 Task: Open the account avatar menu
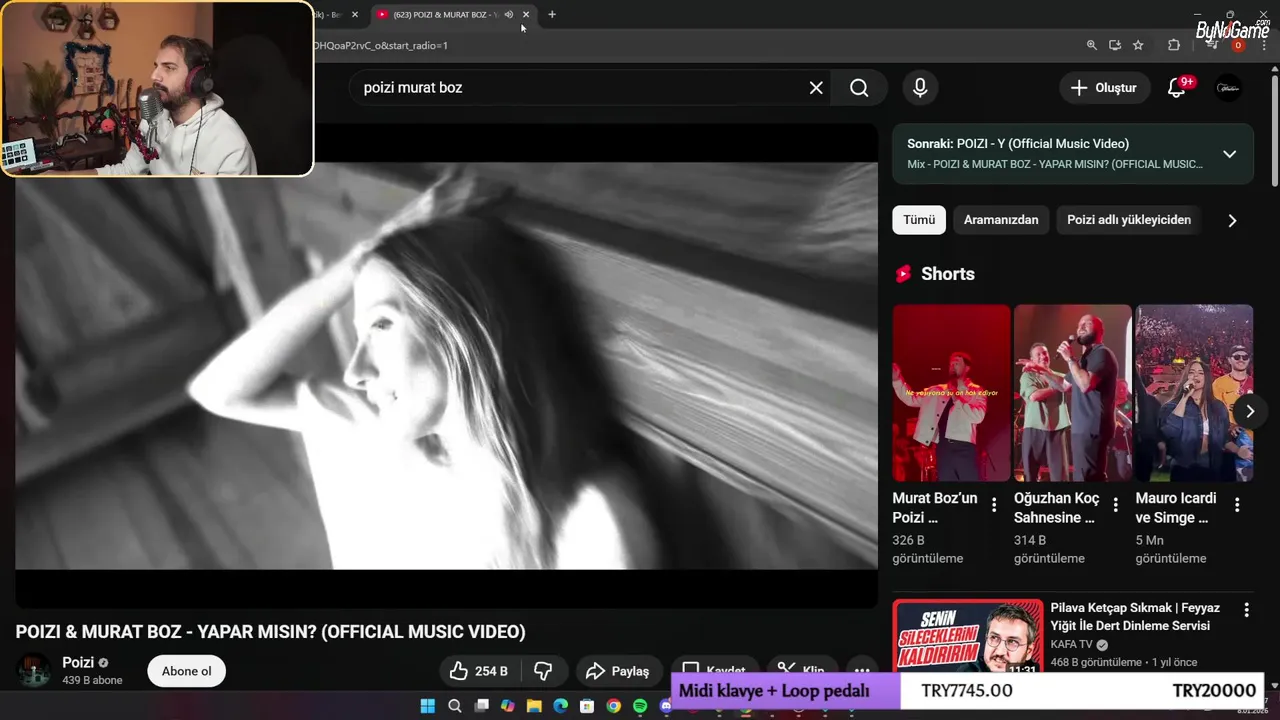click(1228, 88)
